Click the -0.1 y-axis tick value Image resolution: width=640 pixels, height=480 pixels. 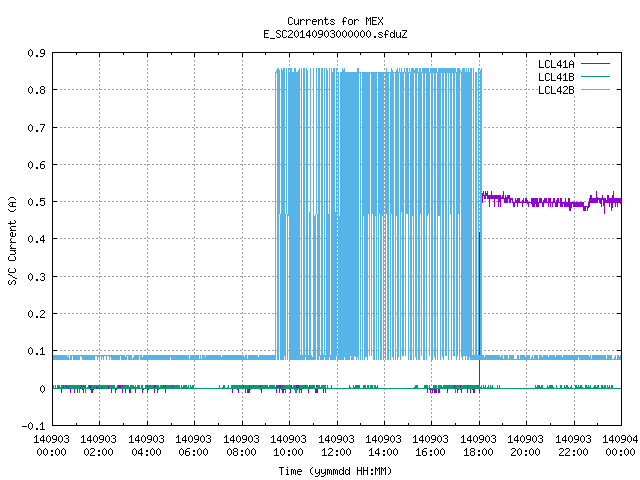(x=33, y=426)
